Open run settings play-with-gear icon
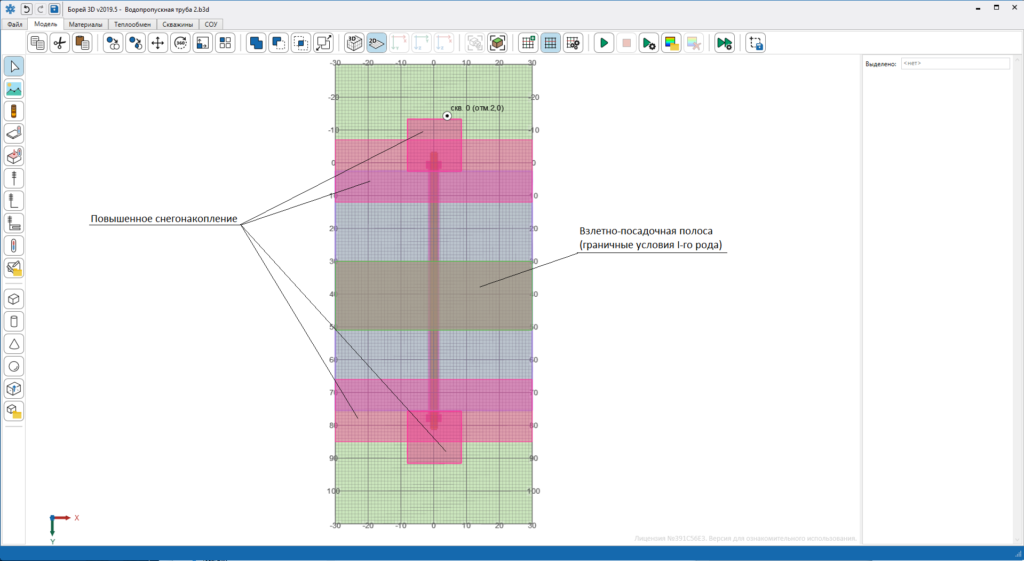This screenshot has height=561, width=1024. [648, 43]
